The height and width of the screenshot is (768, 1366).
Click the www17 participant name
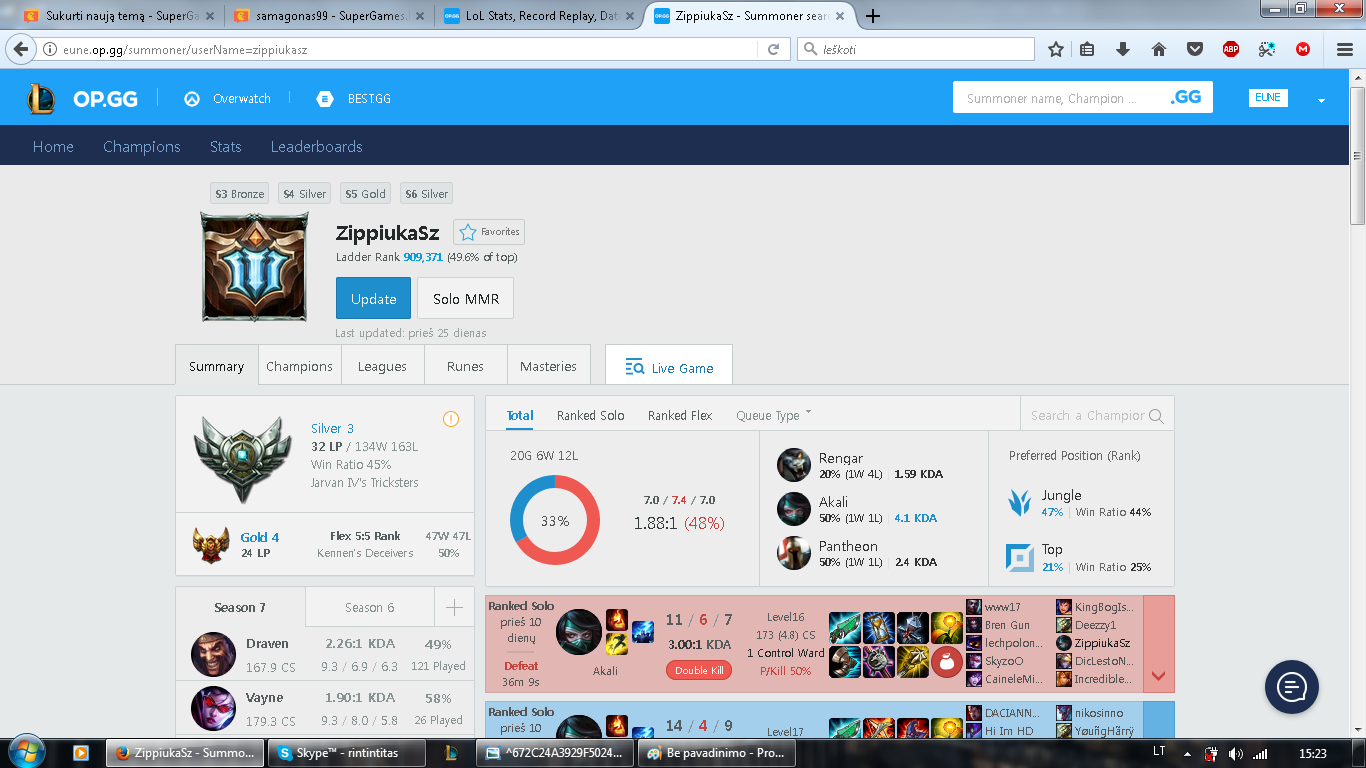pyautogui.click(x=1003, y=607)
